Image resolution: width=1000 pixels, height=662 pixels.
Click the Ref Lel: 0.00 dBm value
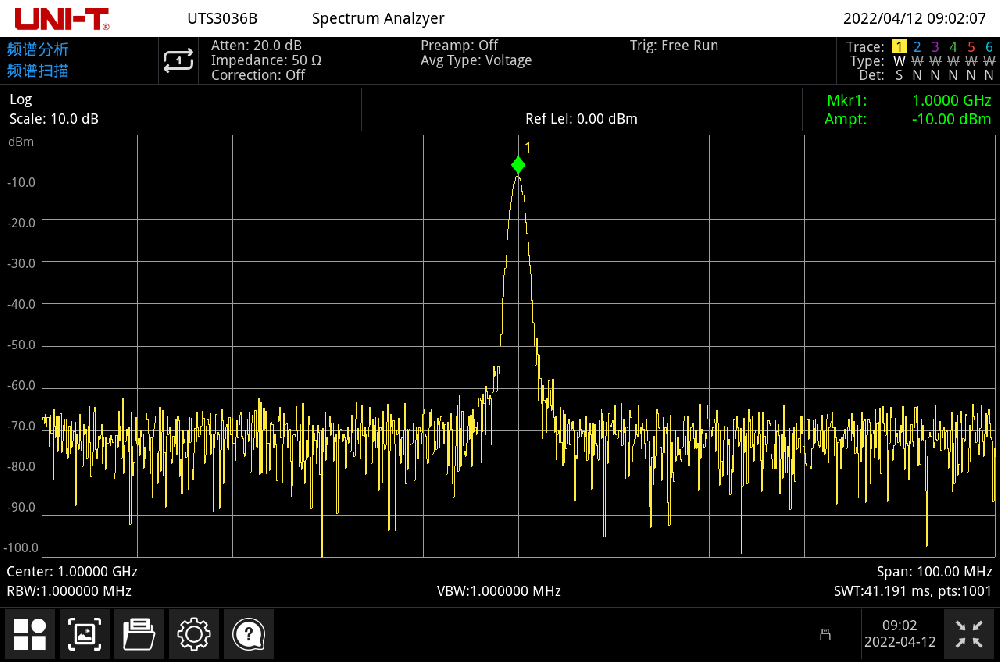(582, 119)
